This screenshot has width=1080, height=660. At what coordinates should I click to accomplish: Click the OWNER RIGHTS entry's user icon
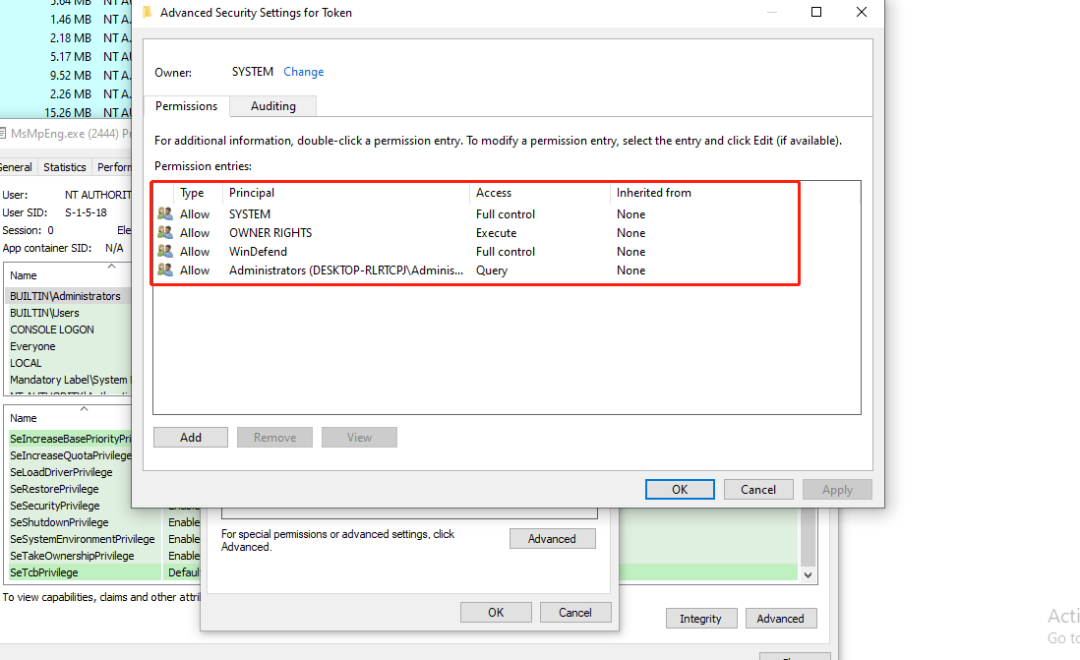coord(165,232)
